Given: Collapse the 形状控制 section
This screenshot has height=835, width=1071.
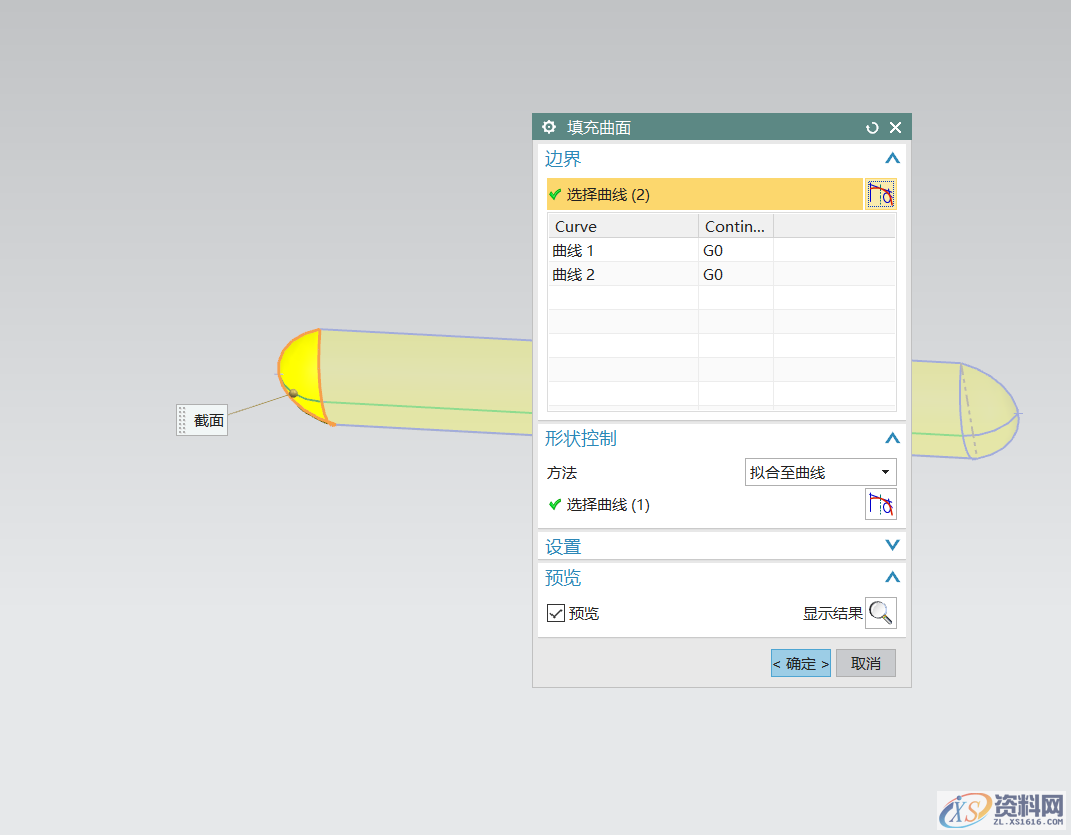Looking at the screenshot, I should pos(892,438).
